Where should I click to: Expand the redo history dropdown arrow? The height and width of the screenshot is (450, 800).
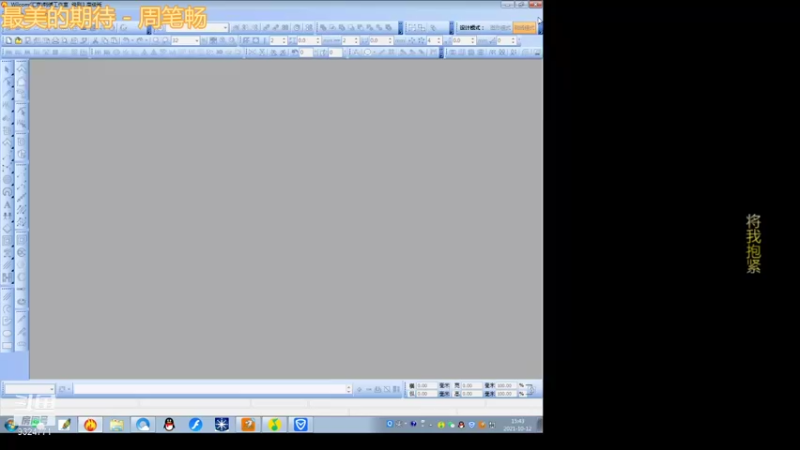pos(146,40)
